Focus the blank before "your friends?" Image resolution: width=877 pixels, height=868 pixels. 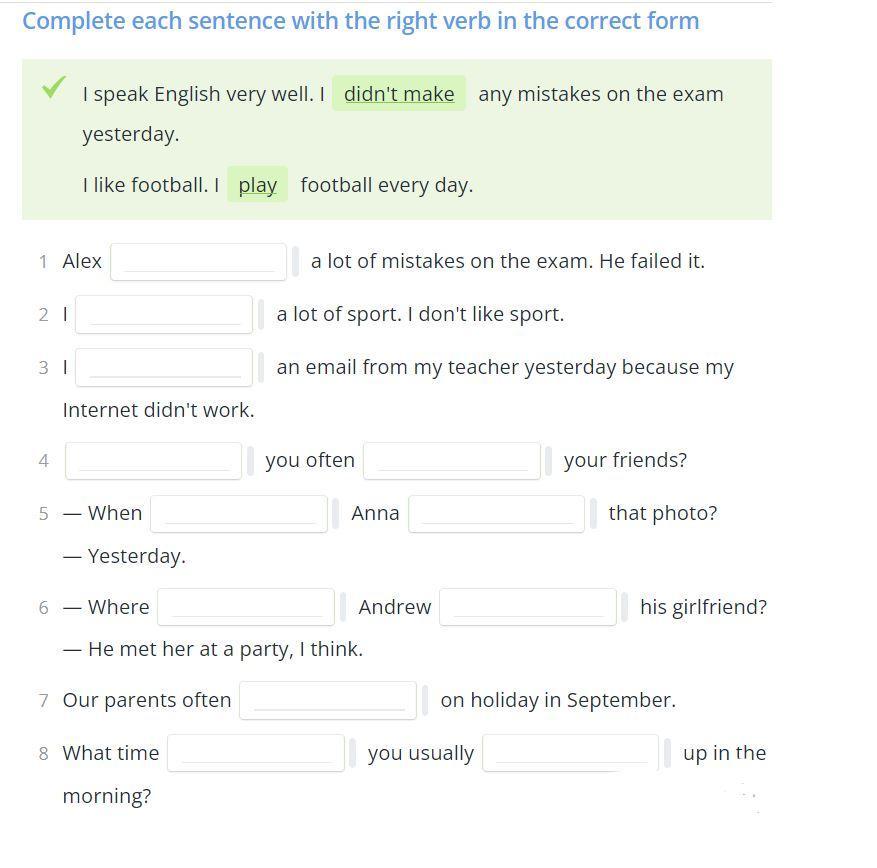(452, 461)
